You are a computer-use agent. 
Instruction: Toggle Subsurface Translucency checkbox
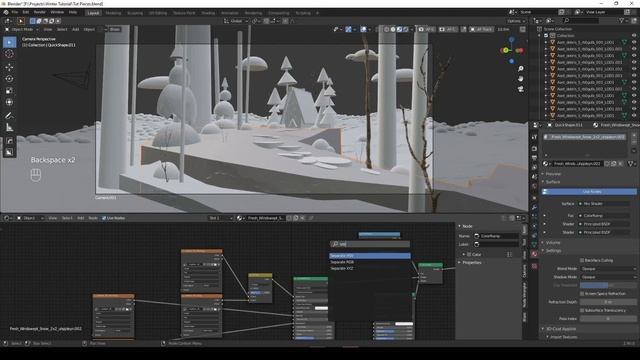click(582, 310)
